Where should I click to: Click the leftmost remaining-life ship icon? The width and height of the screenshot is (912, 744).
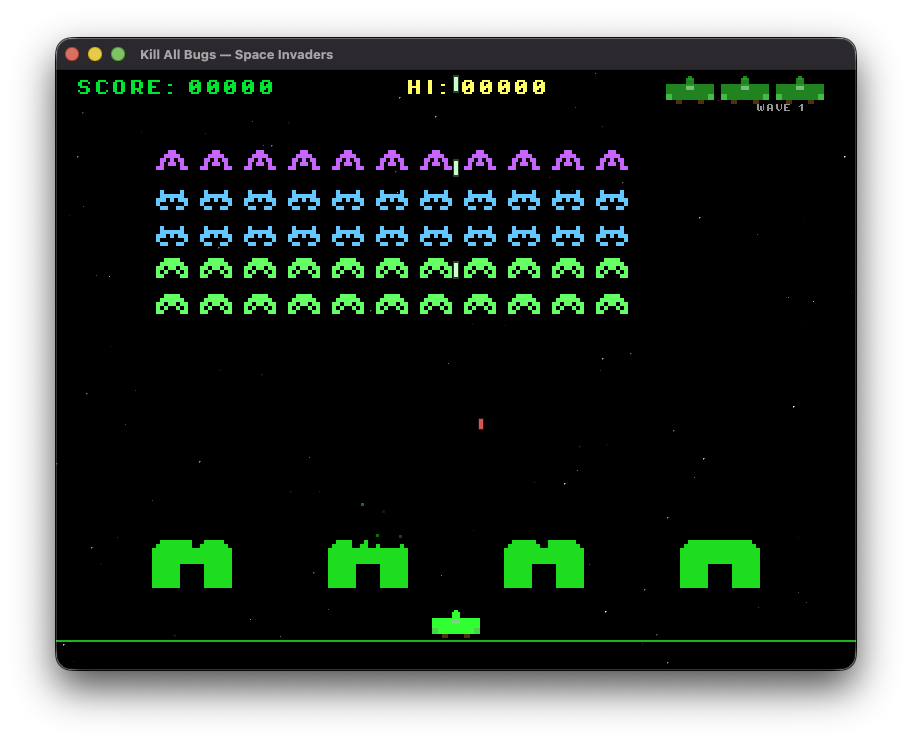(x=690, y=90)
